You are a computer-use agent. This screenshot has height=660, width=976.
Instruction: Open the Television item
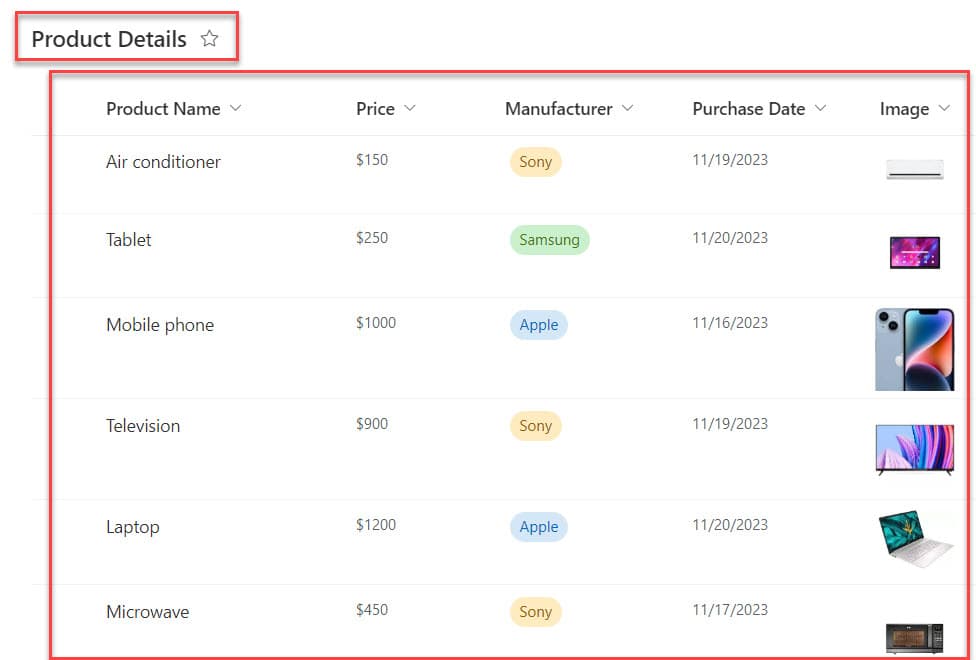tap(143, 426)
